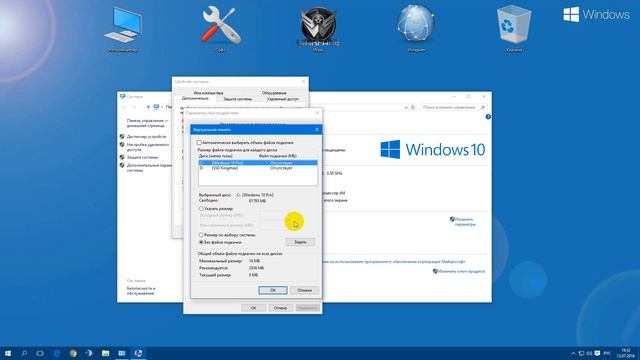
Task: Select drive D: SSD Kingmax row
Action: click(258, 168)
